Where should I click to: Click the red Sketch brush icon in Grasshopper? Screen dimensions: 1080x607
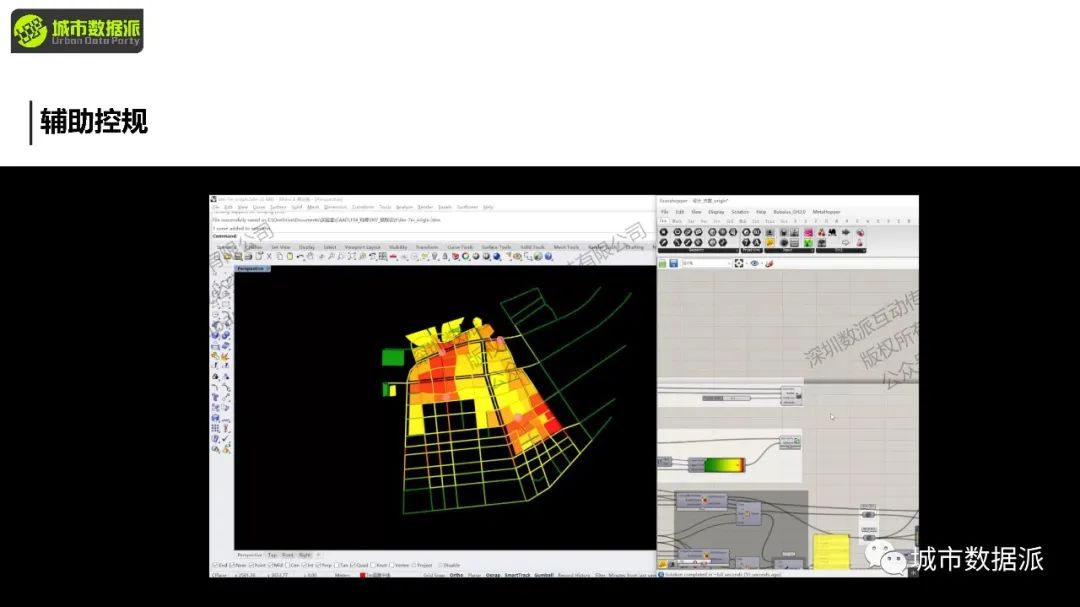769,263
